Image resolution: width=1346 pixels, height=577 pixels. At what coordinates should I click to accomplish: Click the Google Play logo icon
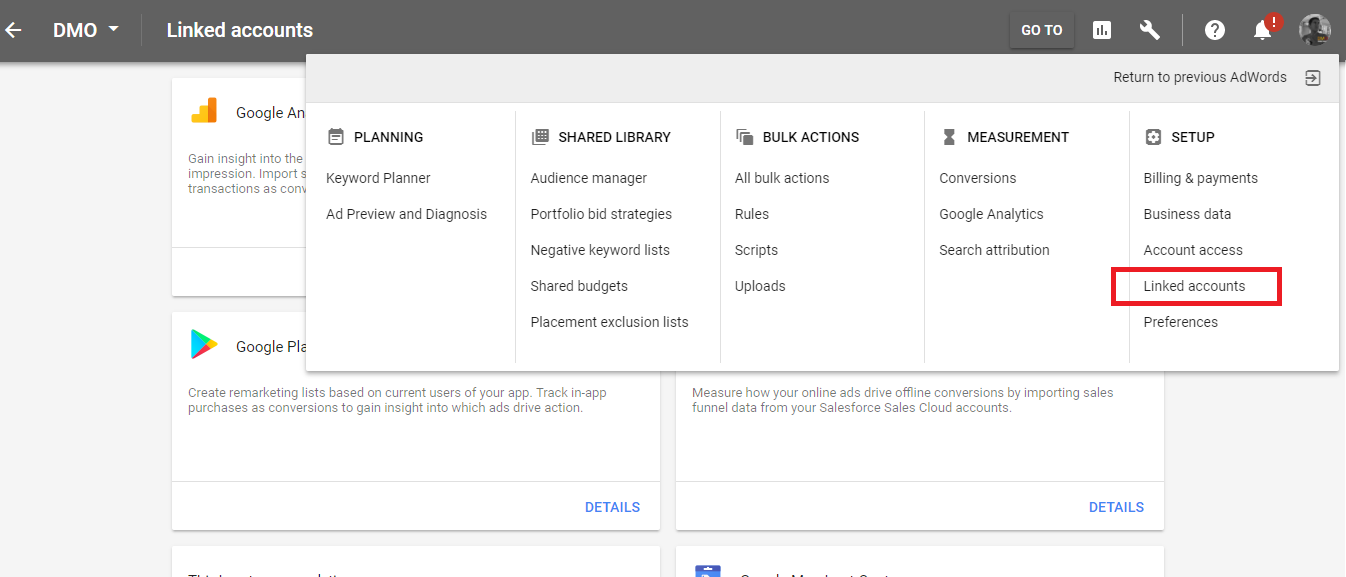[x=204, y=345]
